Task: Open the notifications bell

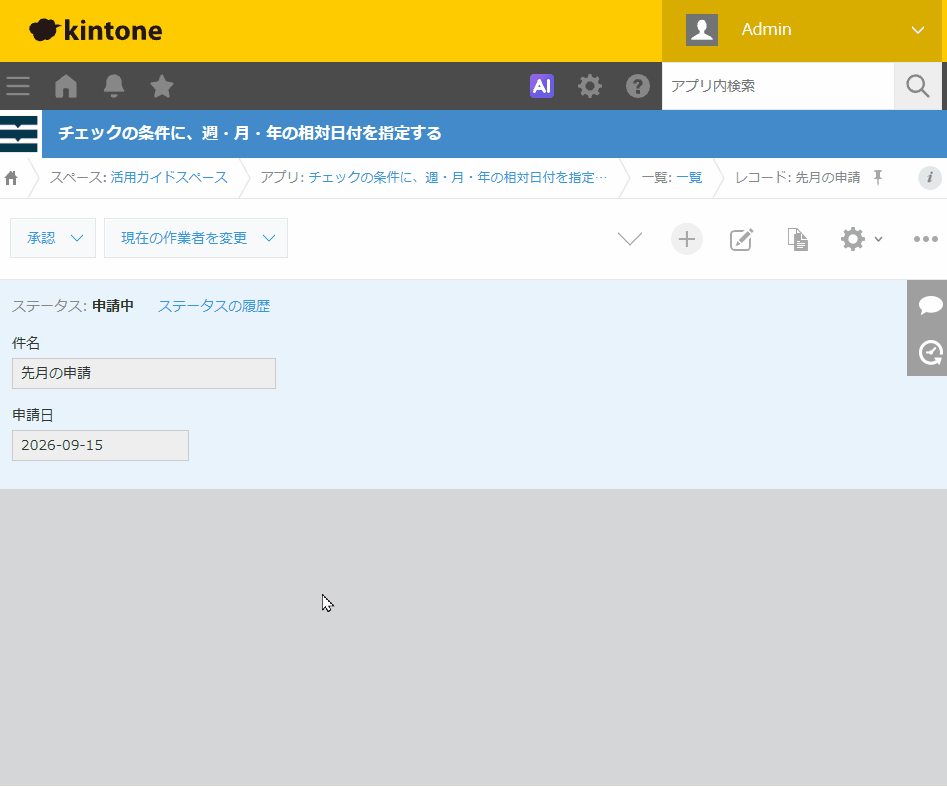Action: tap(114, 86)
